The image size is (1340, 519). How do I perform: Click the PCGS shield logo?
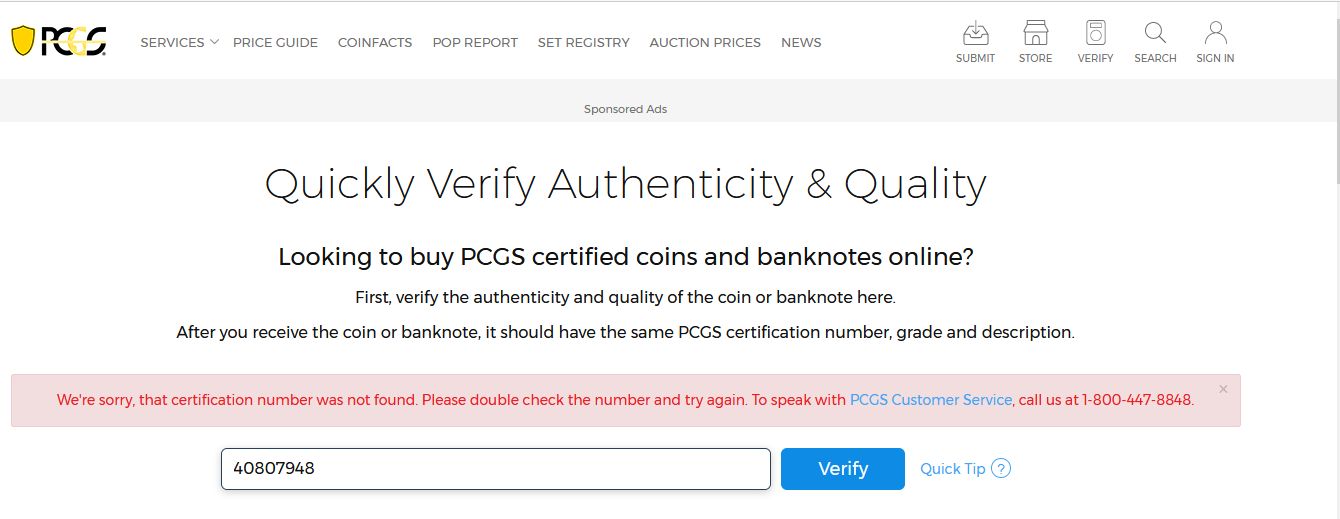pyautogui.click(x=58, y=41)
